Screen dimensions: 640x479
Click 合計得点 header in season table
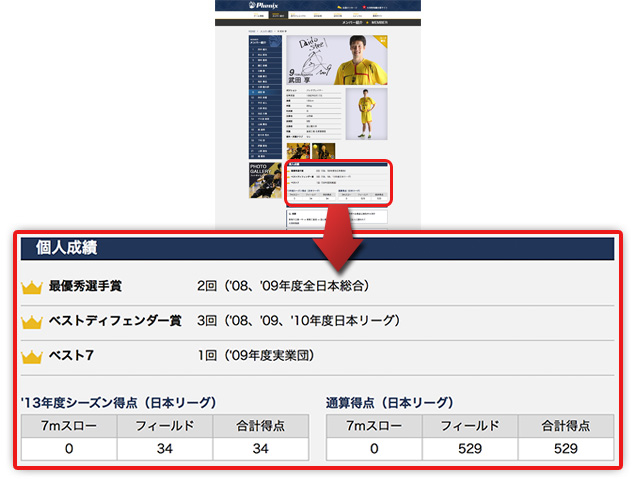[x=260, y=426]
